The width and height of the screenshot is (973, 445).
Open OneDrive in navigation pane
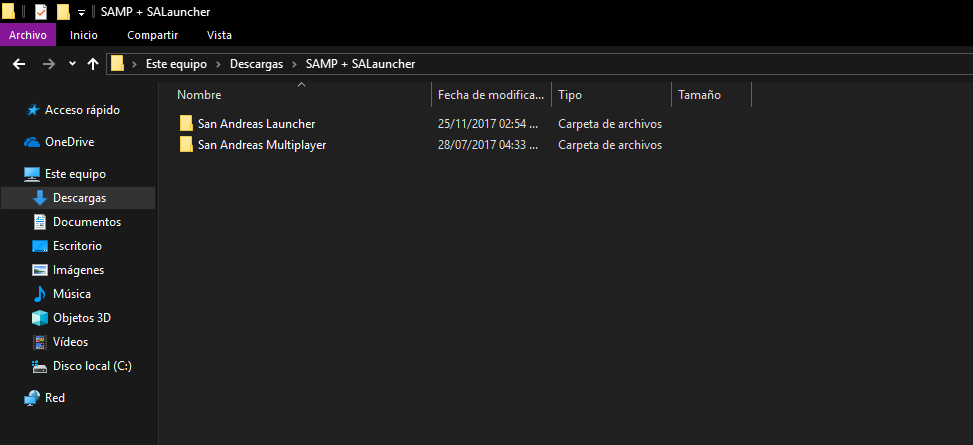(70, 142)
